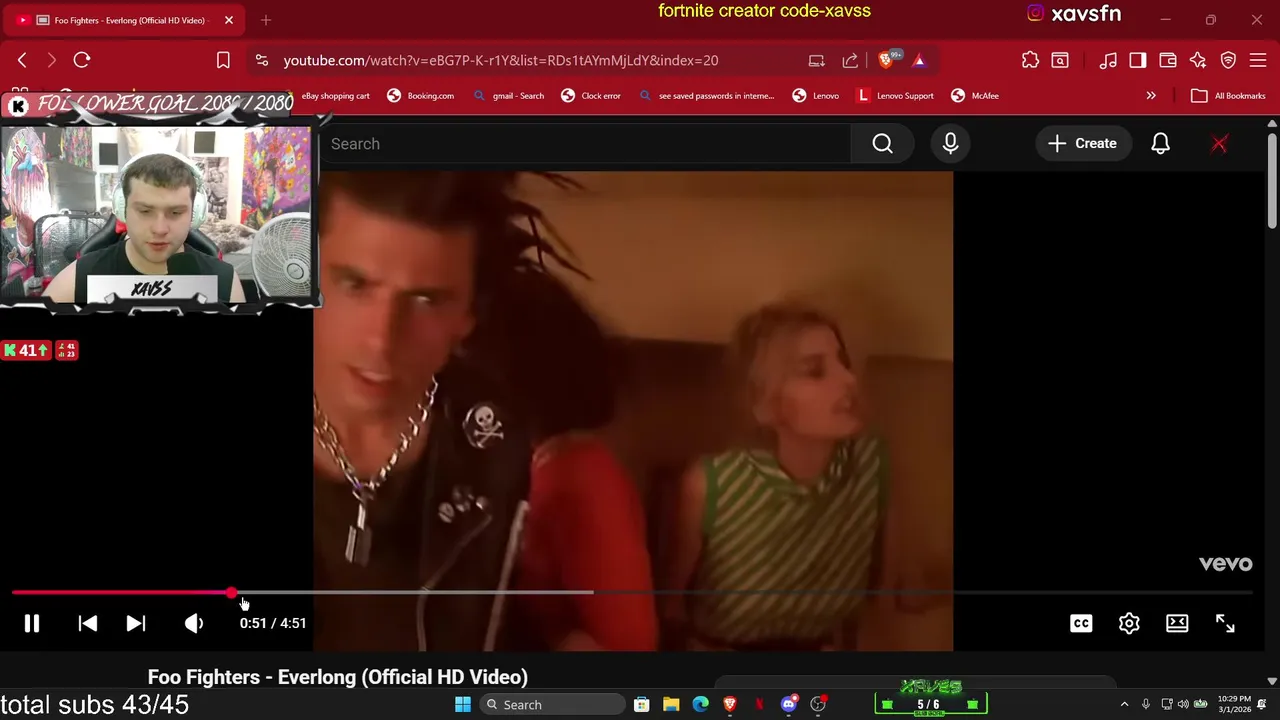Open the video player settings gear

(1129, 623)
